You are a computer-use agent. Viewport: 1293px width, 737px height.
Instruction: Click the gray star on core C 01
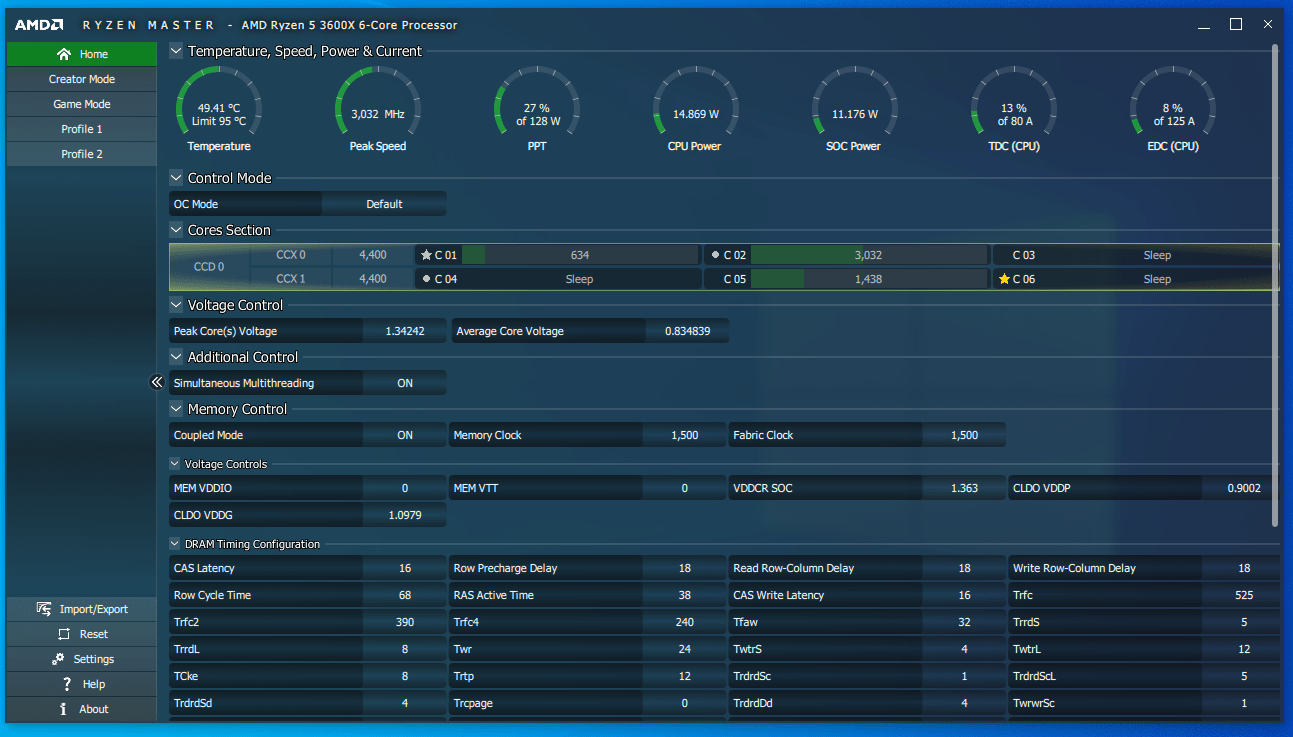click(x=426, y=255)
